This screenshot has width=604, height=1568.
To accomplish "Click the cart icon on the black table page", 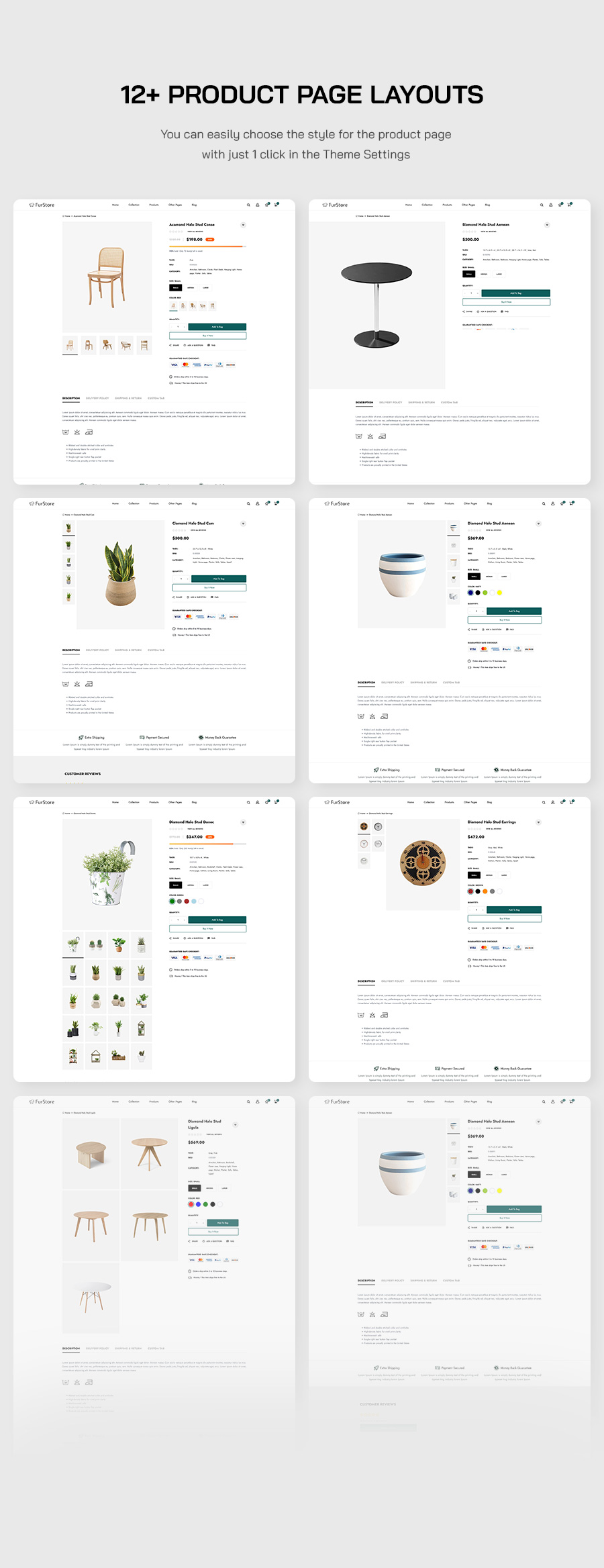I will pyautogui.click(x=570, y=205).
